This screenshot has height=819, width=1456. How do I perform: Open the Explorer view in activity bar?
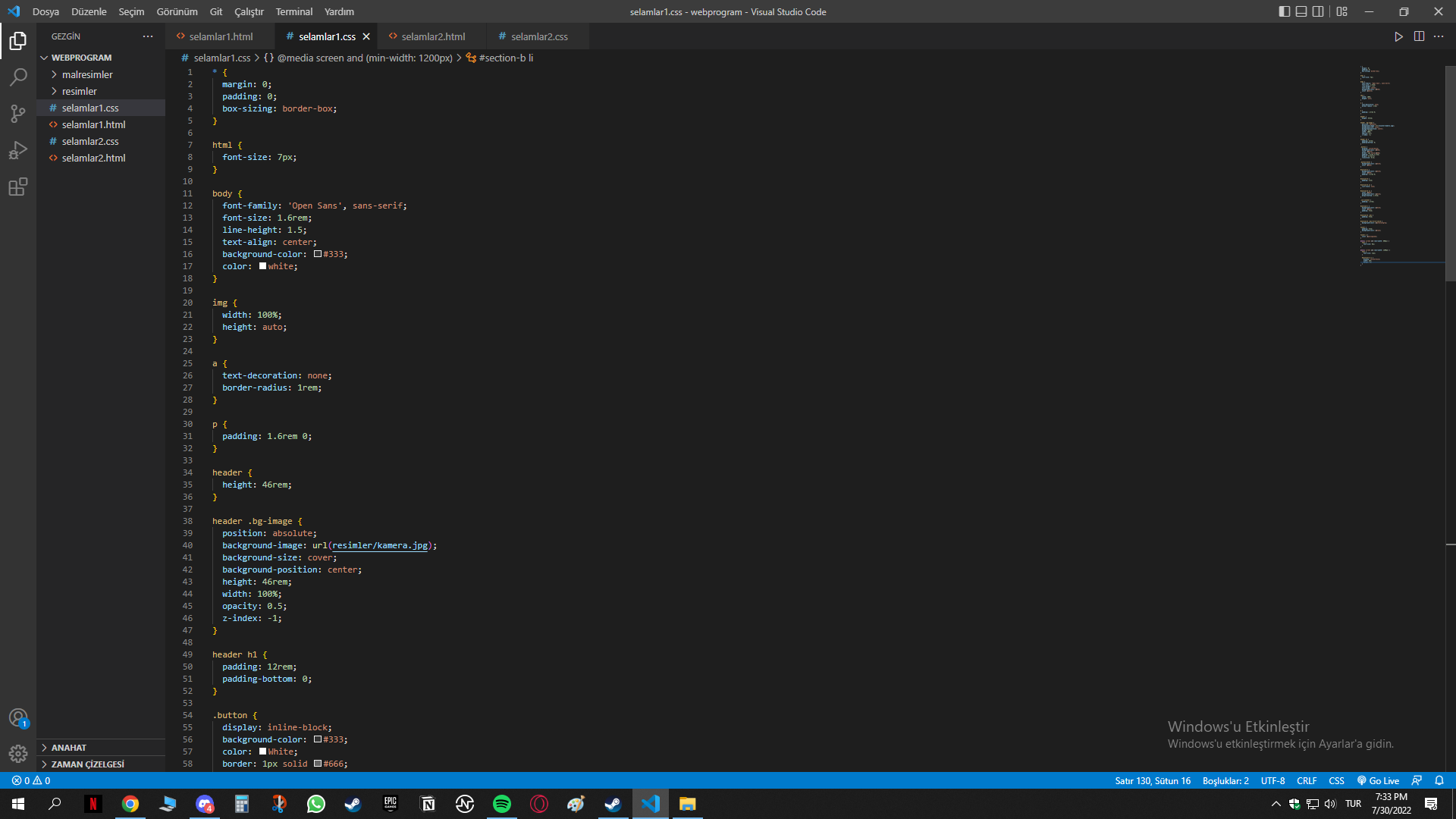[18, 40]
